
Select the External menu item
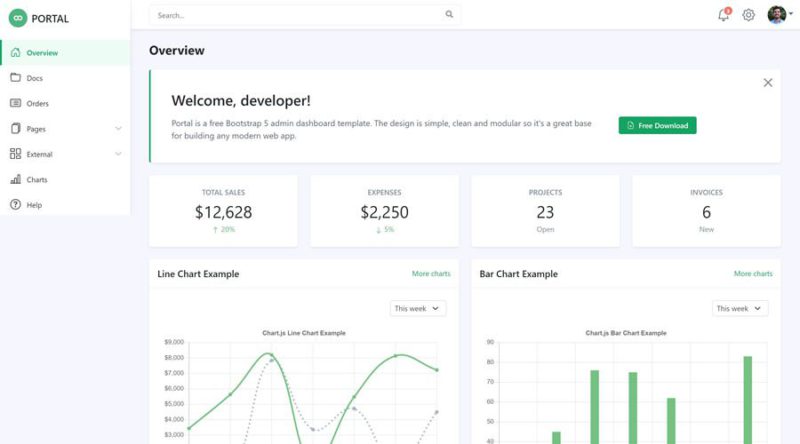[40, 154]
